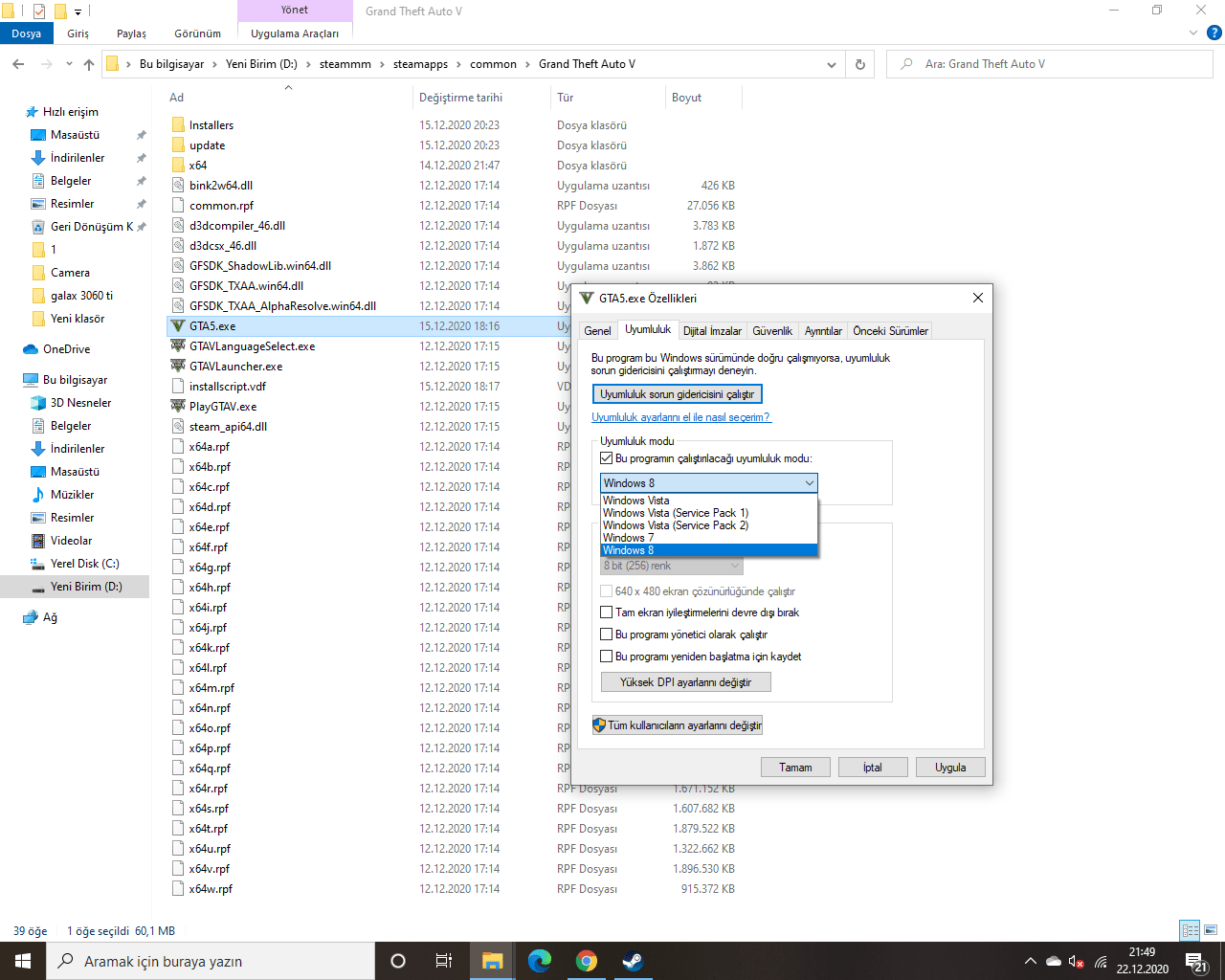Click the search box 'Ara: Grand Theft Auto V'

1051,64
